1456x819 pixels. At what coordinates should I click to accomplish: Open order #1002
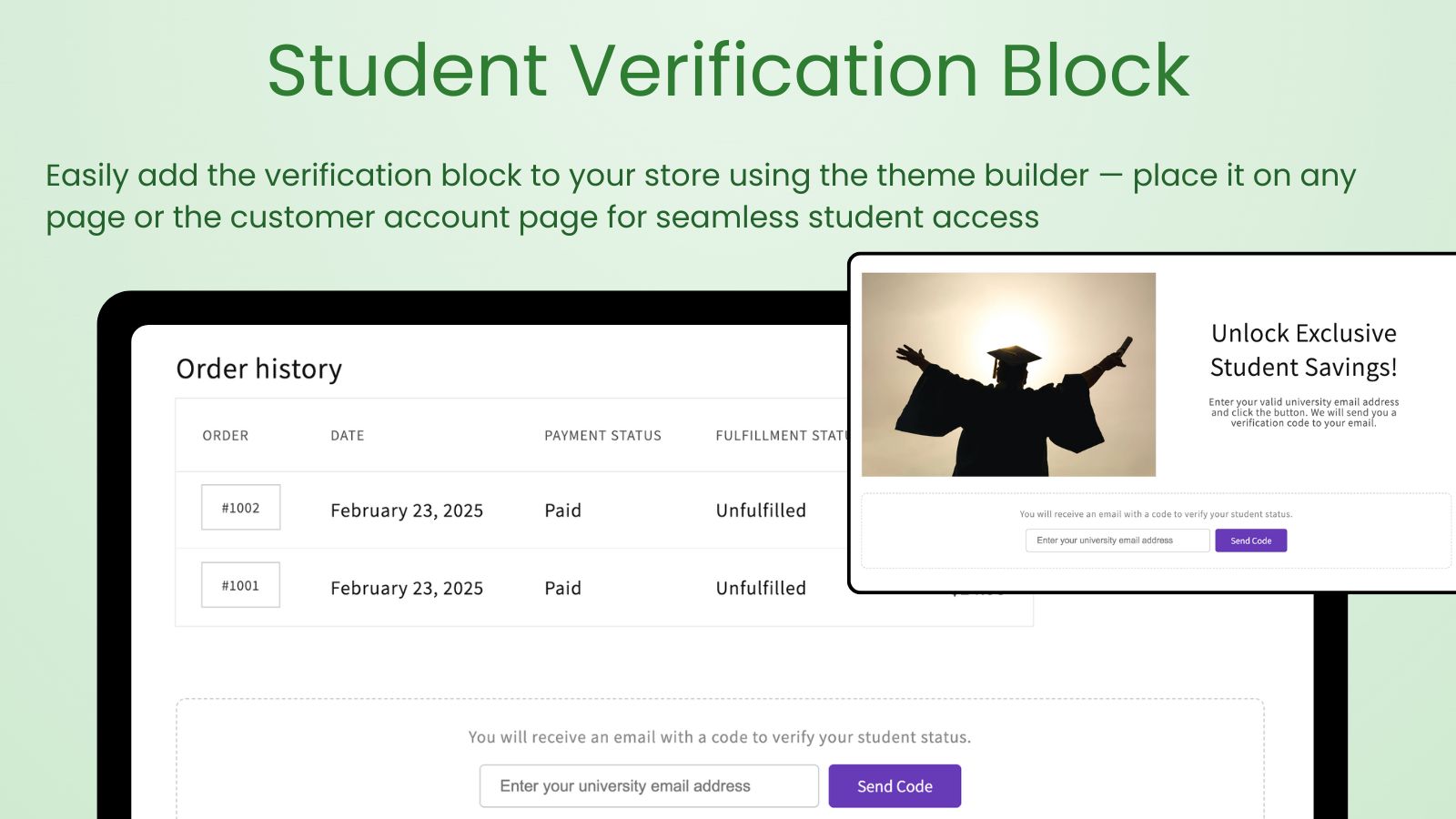coord(240,508)
